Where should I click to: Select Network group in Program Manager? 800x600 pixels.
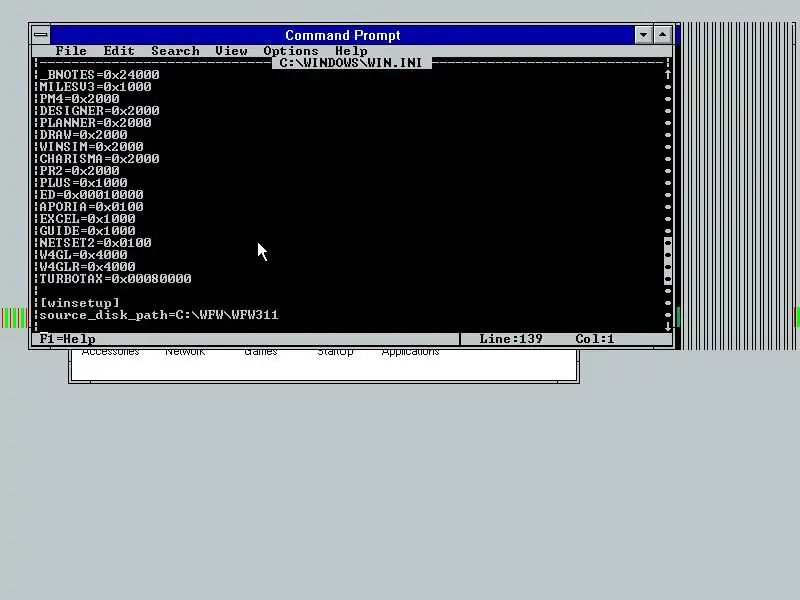coord(185,352)
